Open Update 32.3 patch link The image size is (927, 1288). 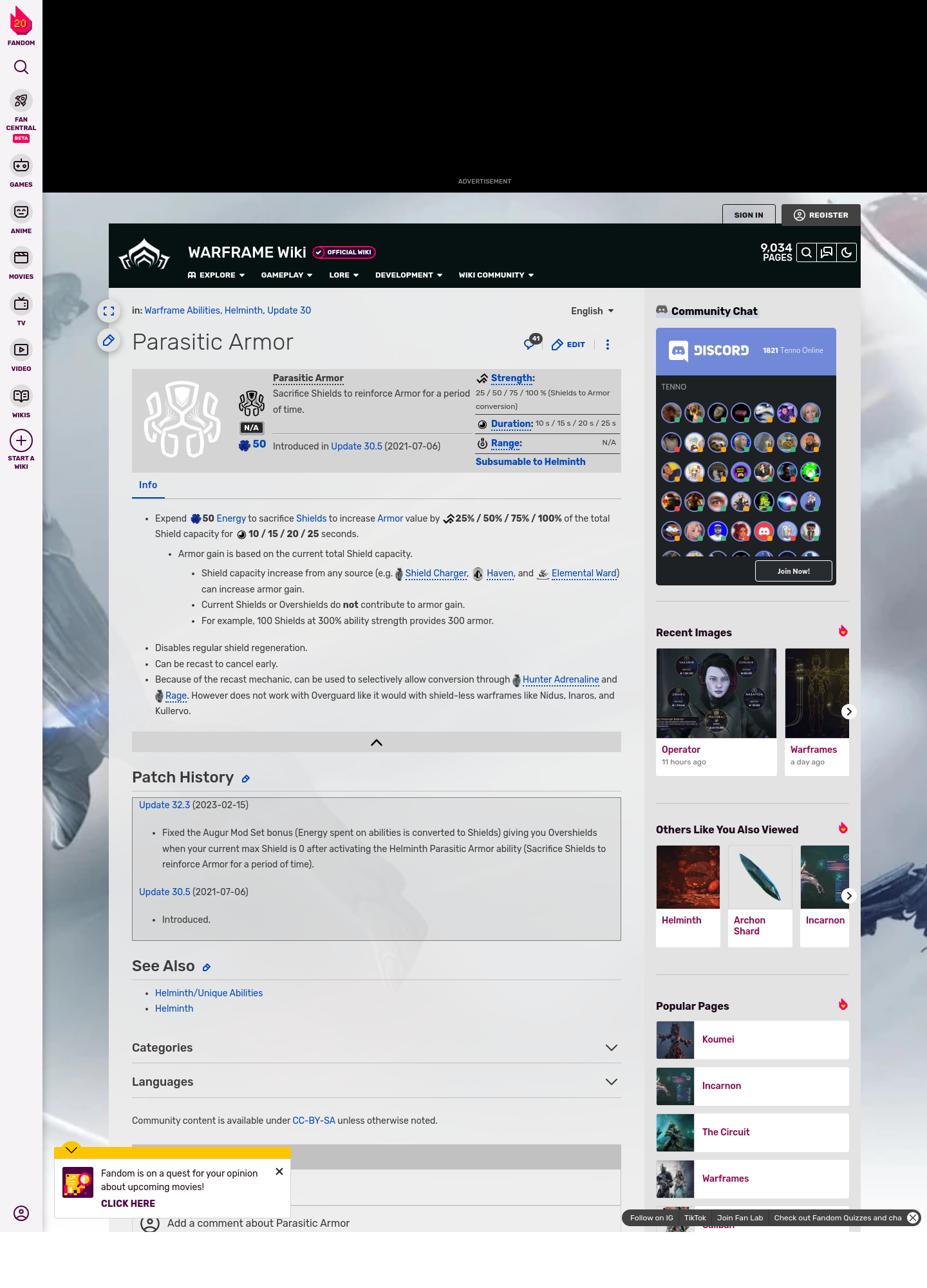[x=165, y=805]
